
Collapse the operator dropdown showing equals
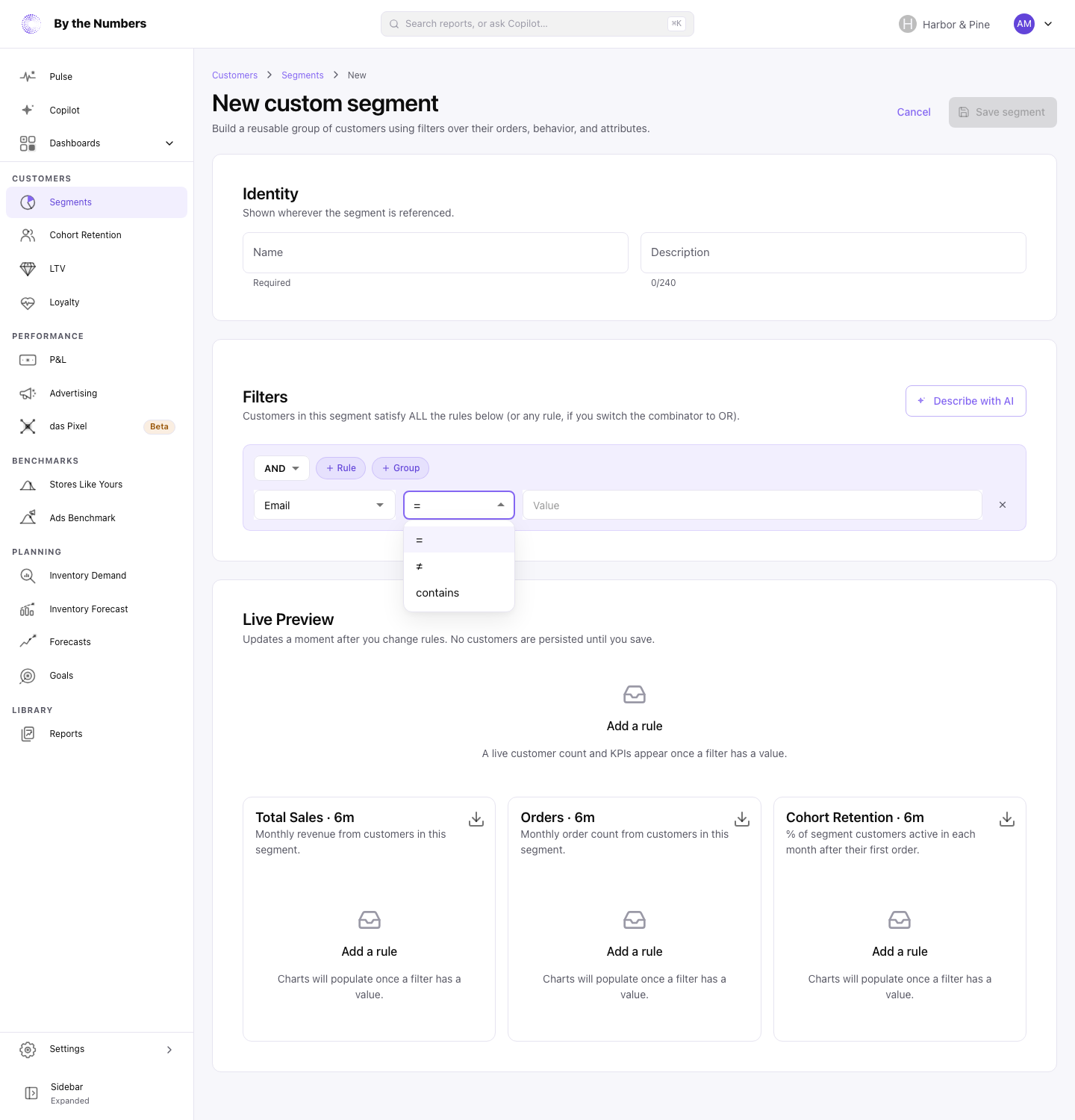tap(459, 505)
